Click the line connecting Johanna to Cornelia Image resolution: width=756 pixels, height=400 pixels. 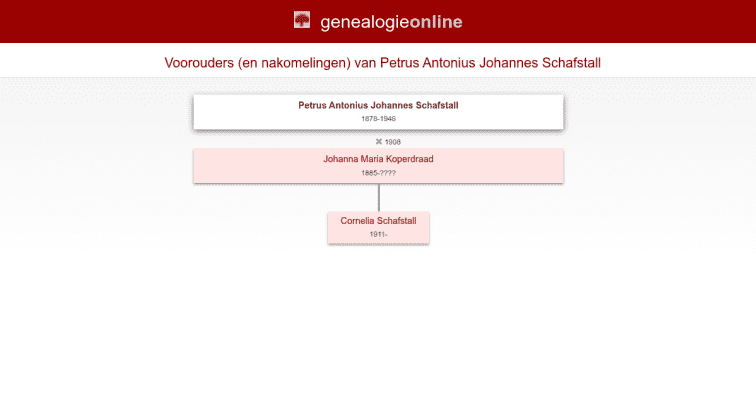click(378, 198)
